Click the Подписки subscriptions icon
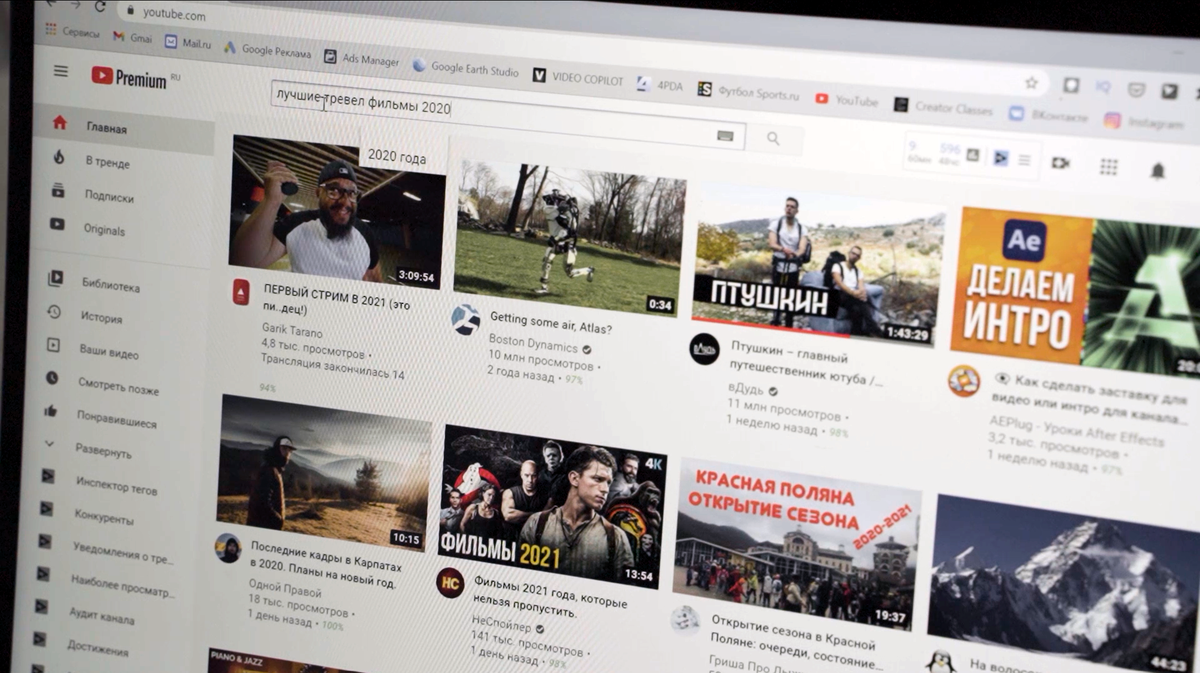1200x673 pixels. click(x=58, y=191)
